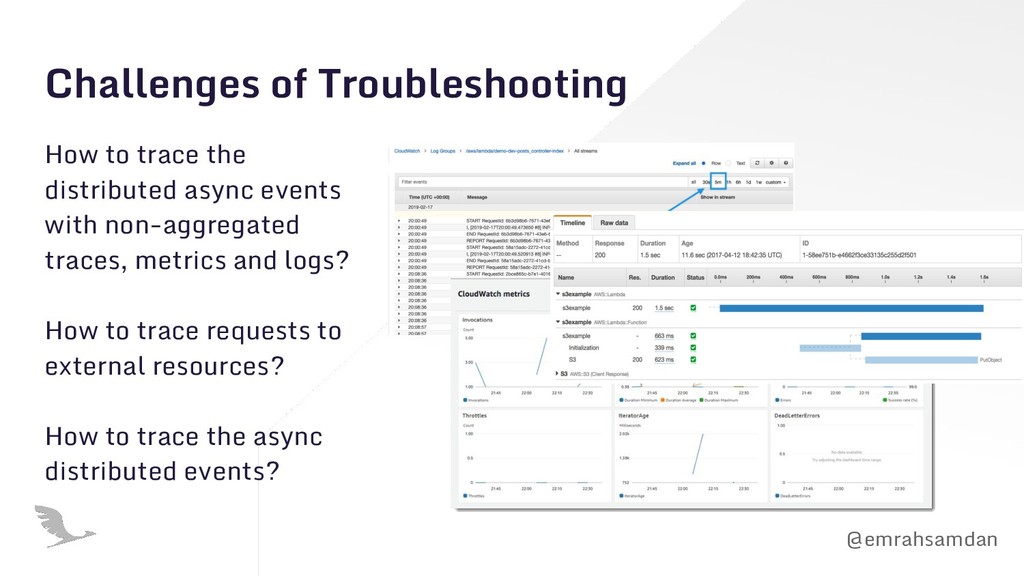The image size is (1024, 576).
Task: Select the 1d time range filter
Action: coord(748,182)
